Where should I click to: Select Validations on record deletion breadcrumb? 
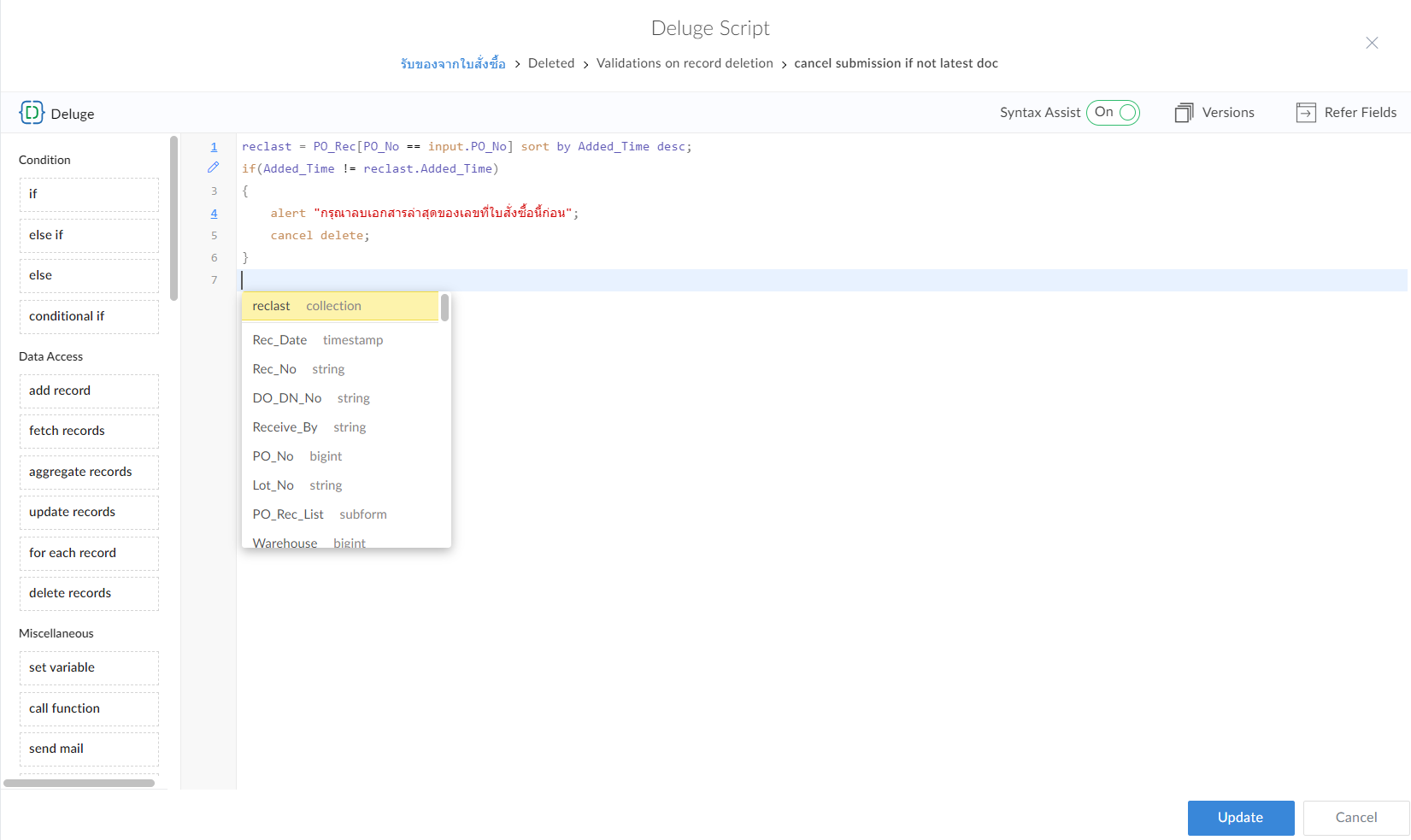point(685,63)
